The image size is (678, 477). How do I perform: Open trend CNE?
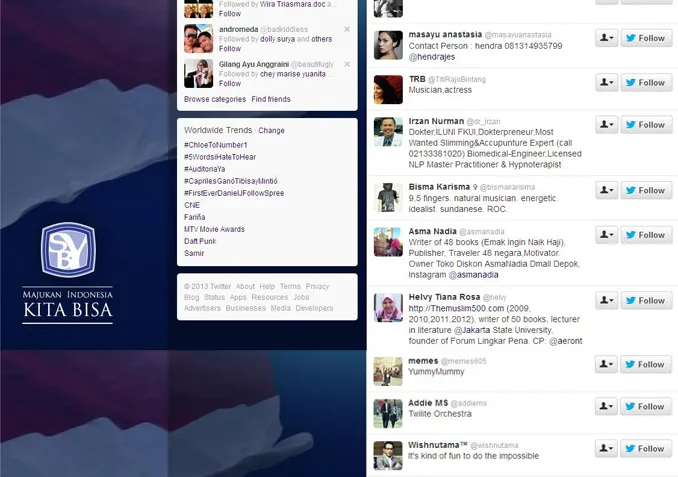pyautogui.click(x=192, y=205)
